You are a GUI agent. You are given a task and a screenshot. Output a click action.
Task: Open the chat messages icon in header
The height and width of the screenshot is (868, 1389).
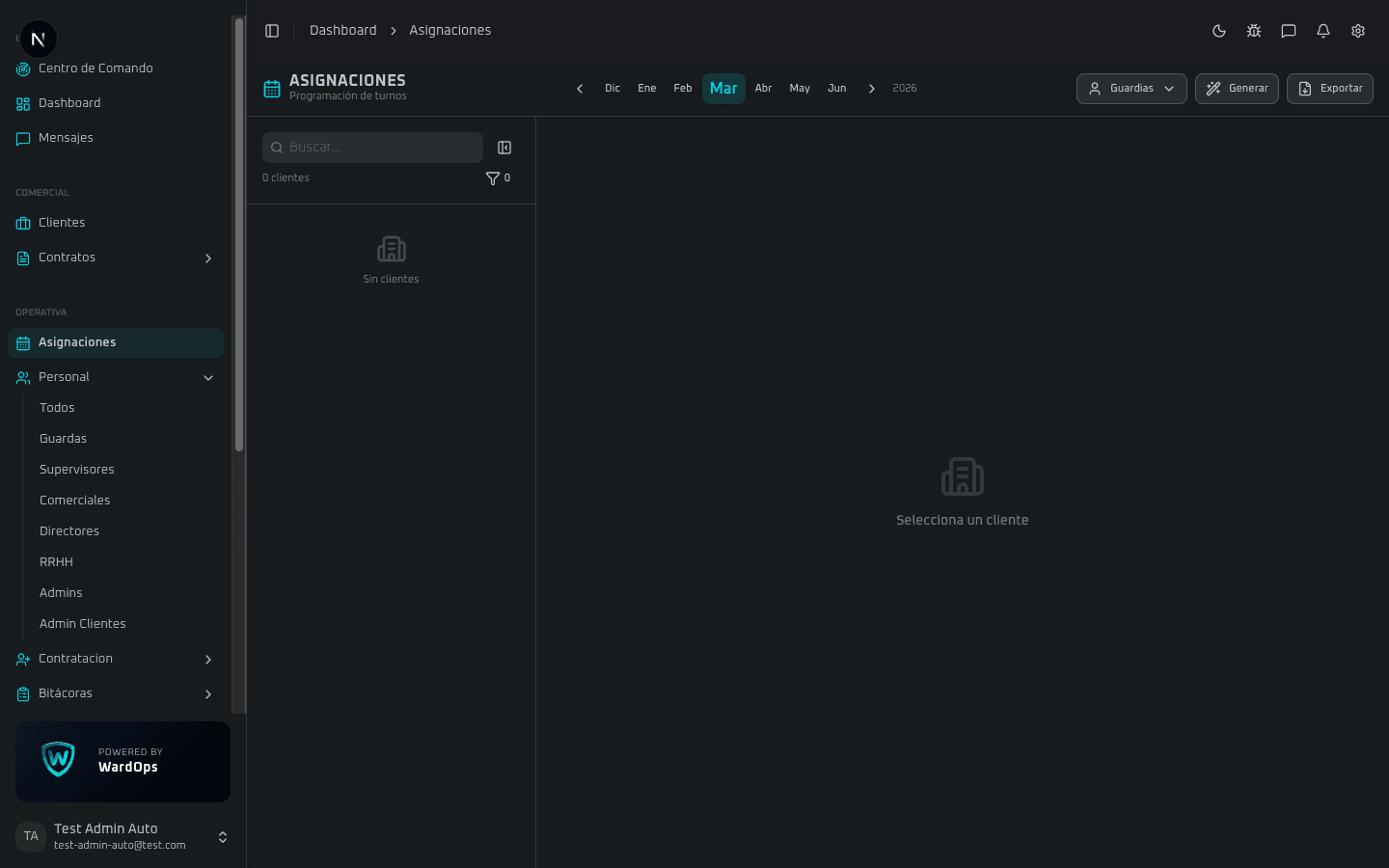pyautogui.click(x=1289, y=31)
